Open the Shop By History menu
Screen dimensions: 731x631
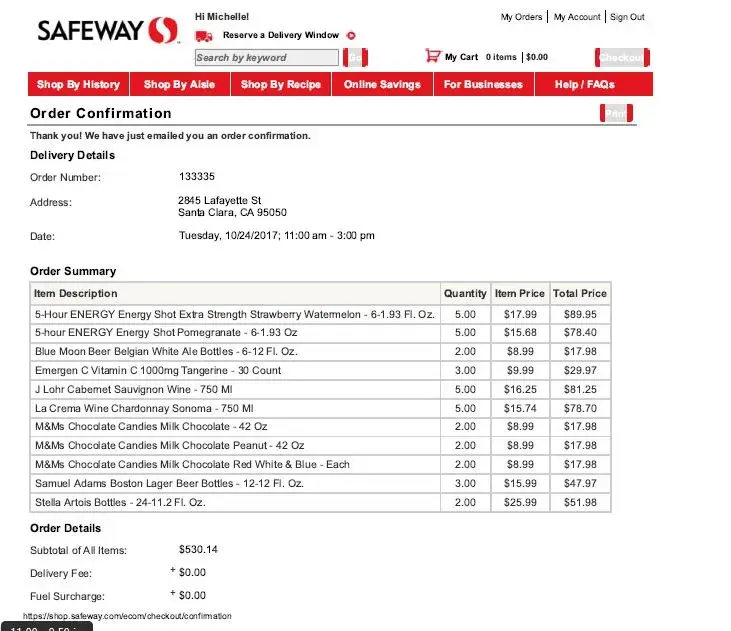[x=78, y=84]
